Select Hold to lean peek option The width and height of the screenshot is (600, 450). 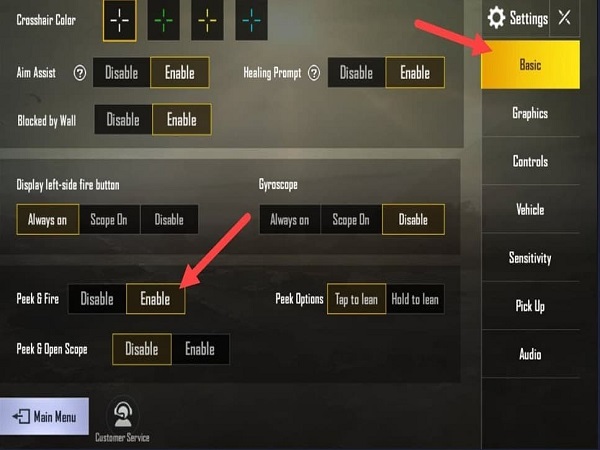click(x=415, y=299)
